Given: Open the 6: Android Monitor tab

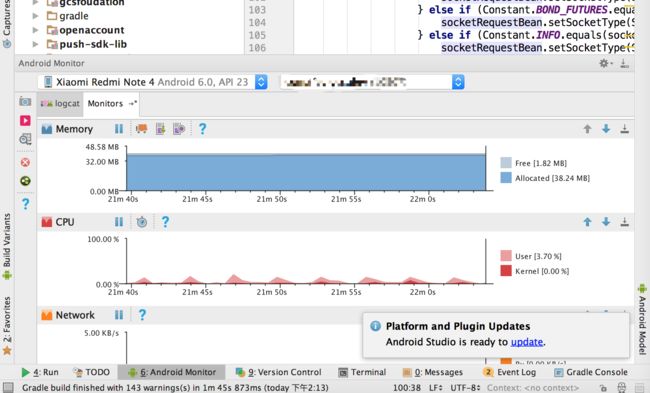Looking at the screenshot, I should tap(172, 372).
